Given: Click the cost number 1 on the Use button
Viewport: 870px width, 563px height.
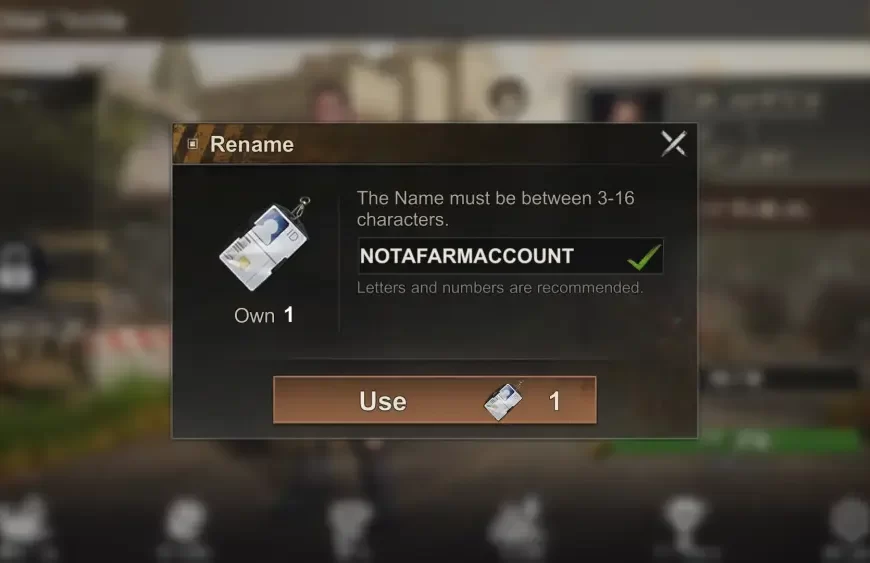Looking at the screenshot, I should coord(554,401).
